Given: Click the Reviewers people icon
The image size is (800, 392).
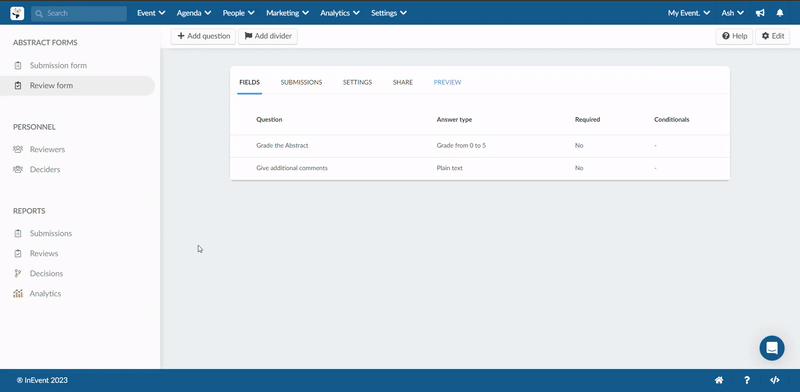Looking at the screenshot, I should coord(18,150).
